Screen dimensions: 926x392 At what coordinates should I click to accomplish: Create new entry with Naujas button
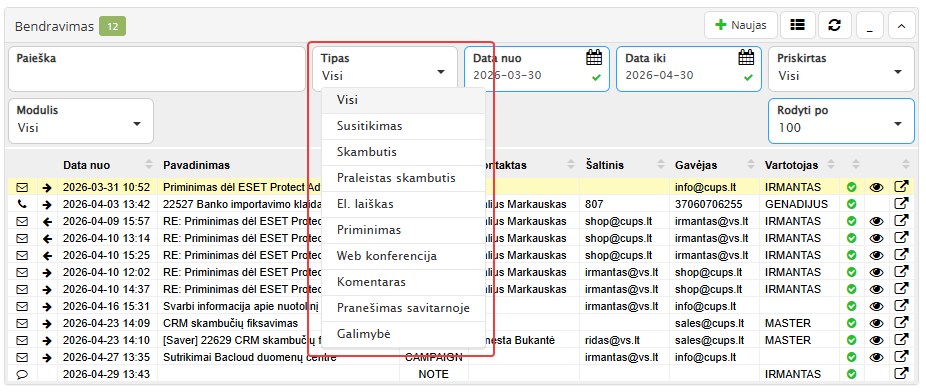pos(741,25)
